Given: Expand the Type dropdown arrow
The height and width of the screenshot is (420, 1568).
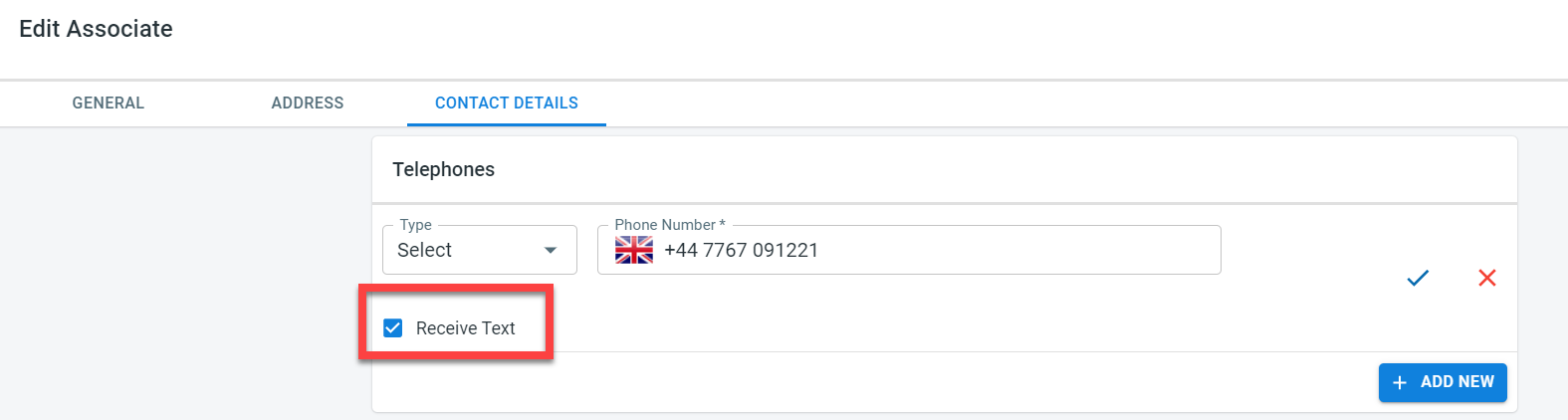Looking at the screenshot, I should [x=551, y=250].
